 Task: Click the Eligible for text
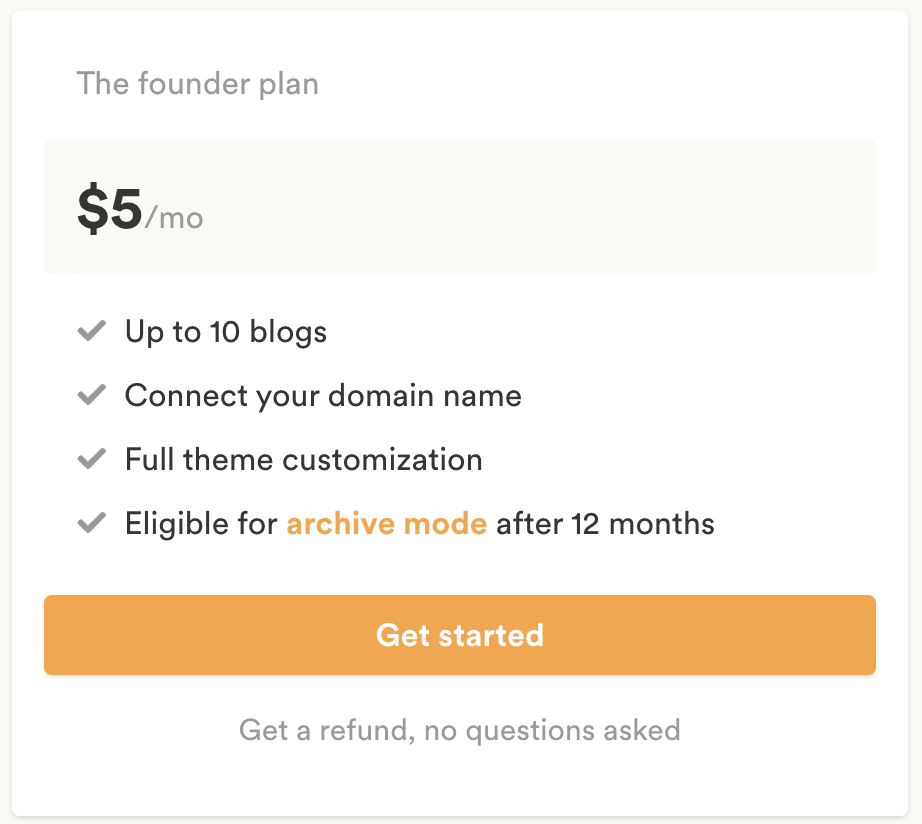point(201,524)
